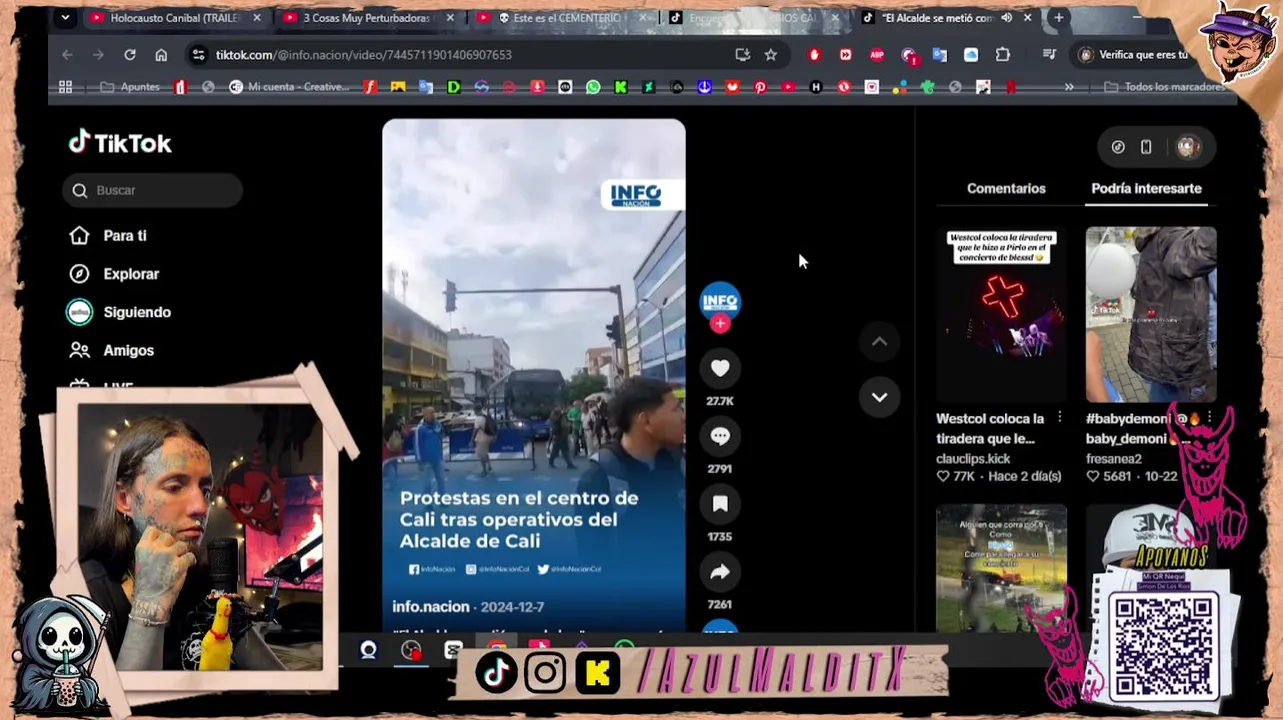Switch to 3 Cosas Muy Perturbadoras tab
1283x720 pixels.
point(366,18)
